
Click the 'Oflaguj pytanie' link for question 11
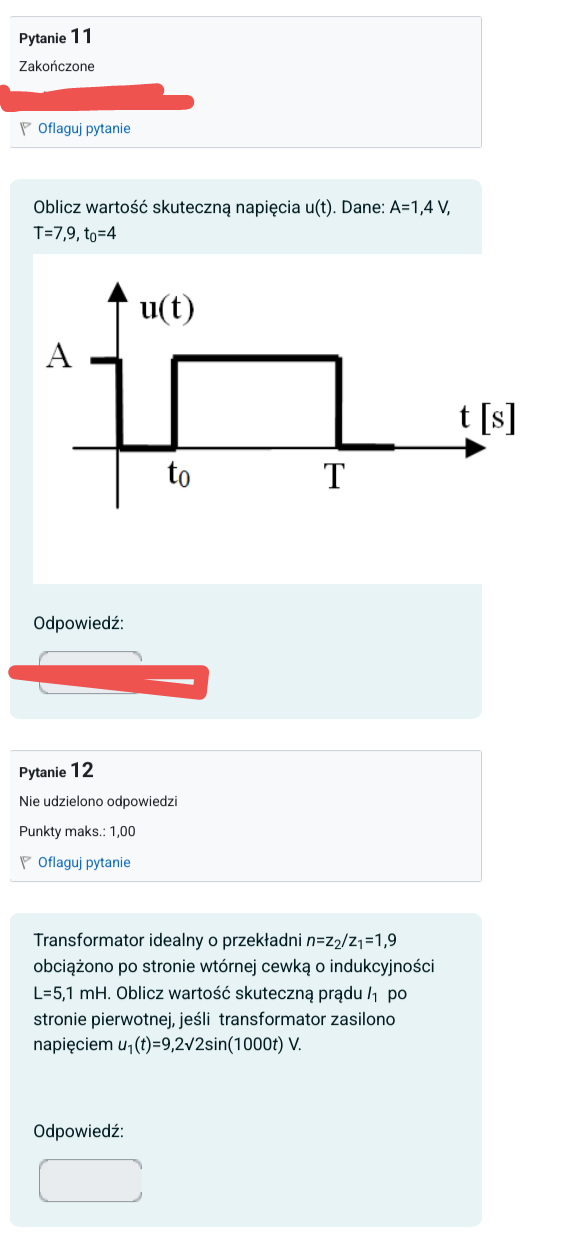(84, 128)
